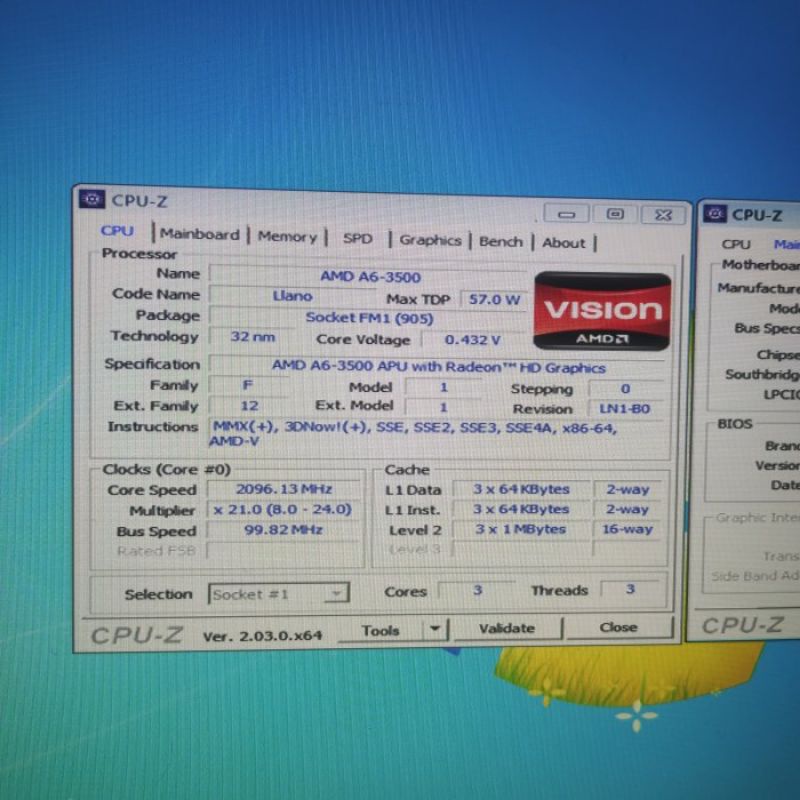
Task: Click the Stepping value 0
Action: click(x=626, y=389)
